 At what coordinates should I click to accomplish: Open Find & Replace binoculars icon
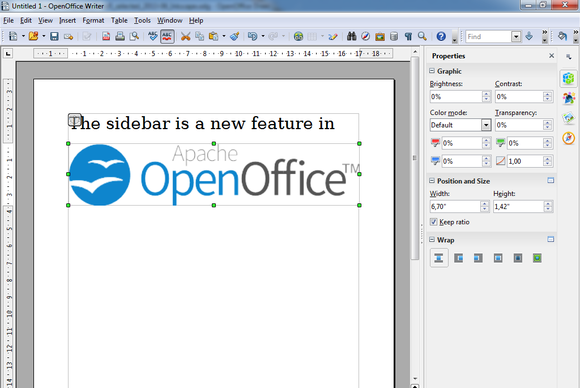(351, 36)
